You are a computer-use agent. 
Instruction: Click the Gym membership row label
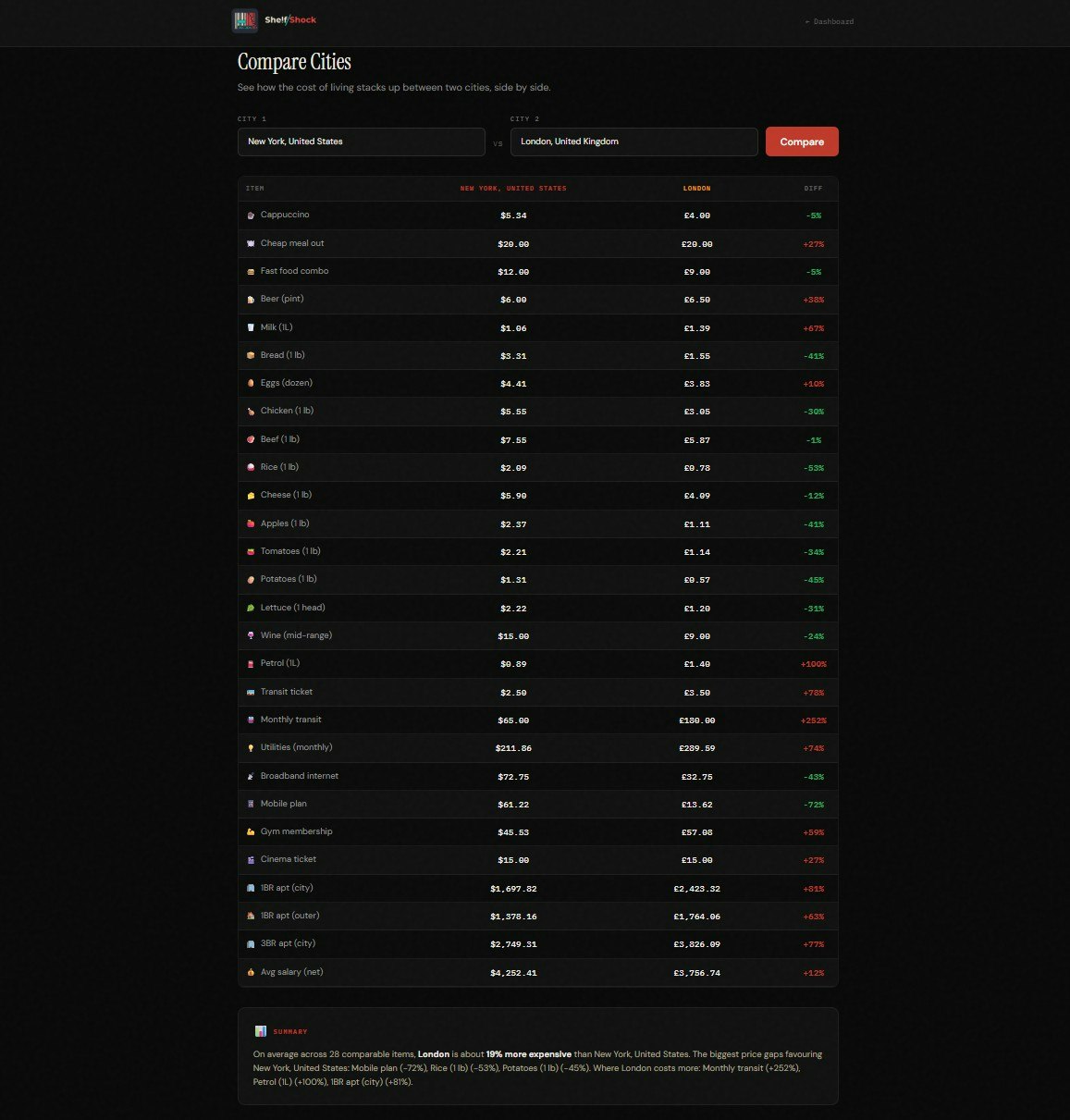coord(296,831)
